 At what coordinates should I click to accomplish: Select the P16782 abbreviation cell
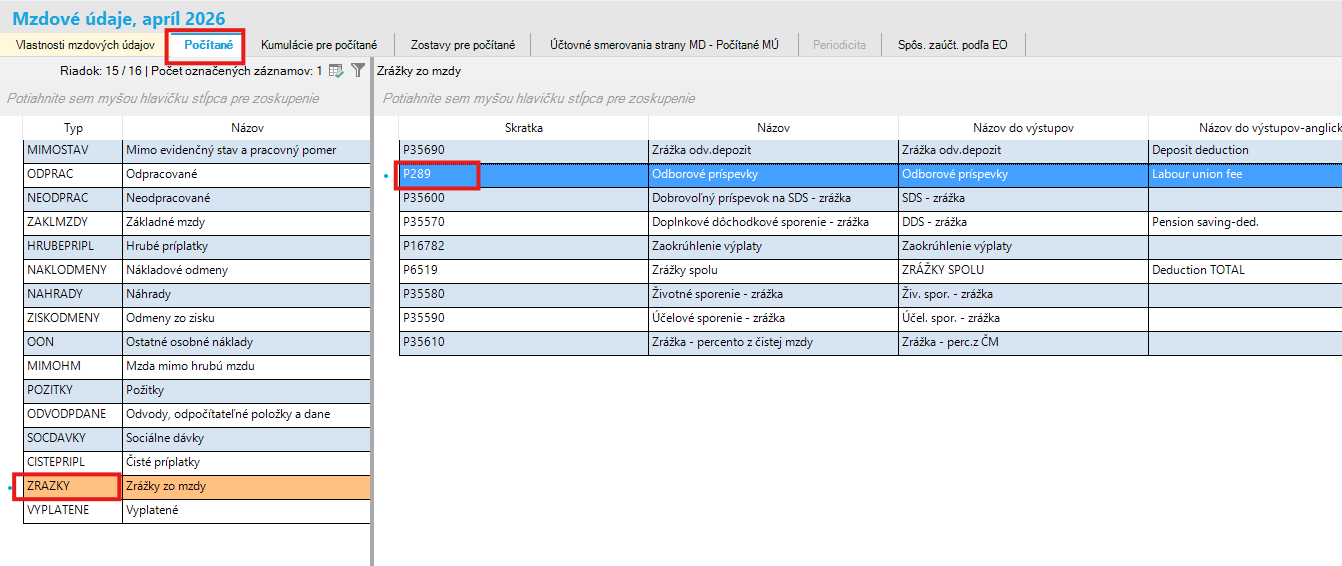[524, 247]
